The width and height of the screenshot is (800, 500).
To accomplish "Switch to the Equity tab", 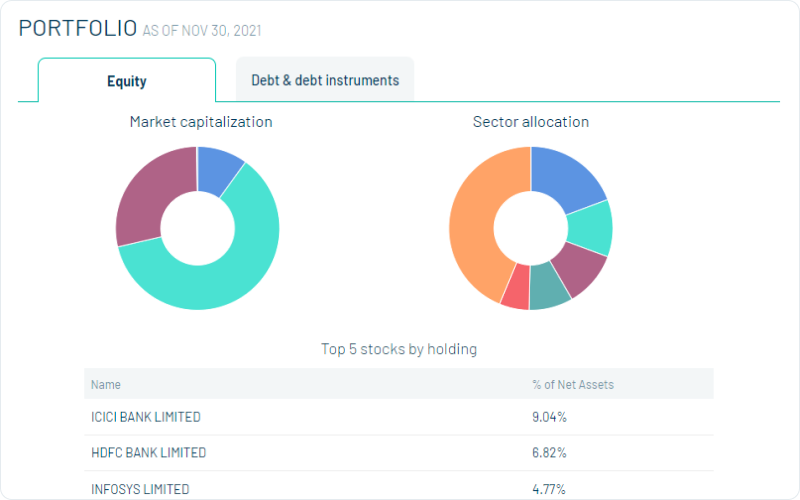I will click(127, 81).
